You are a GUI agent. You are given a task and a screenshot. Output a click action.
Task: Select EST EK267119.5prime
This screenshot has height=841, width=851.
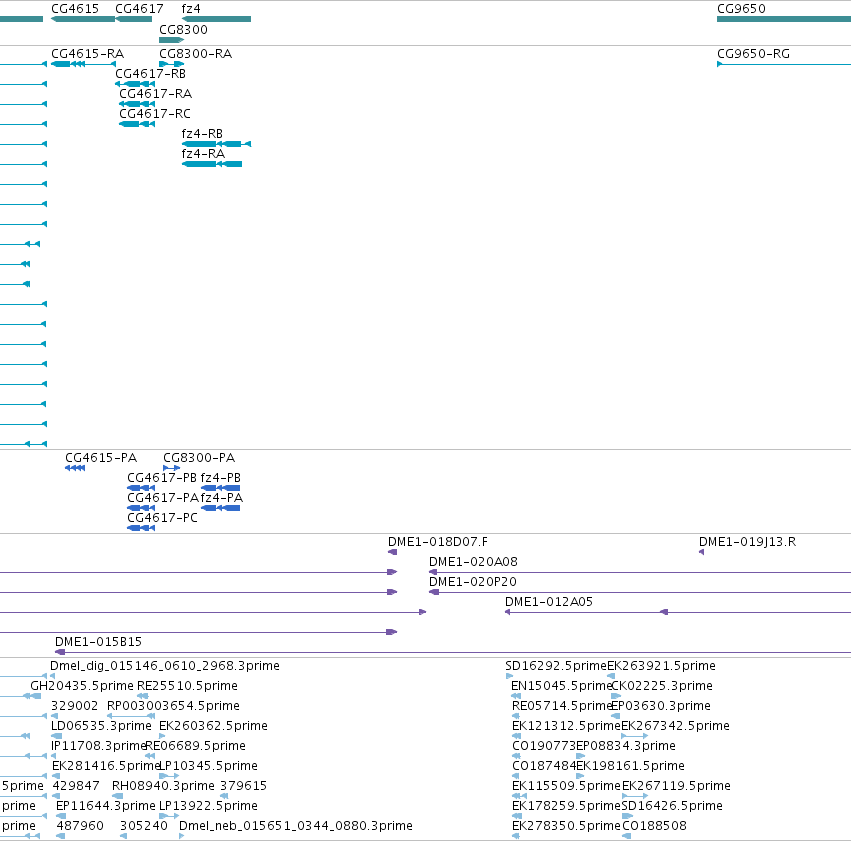pyautogui.click(x=676, y=786)
